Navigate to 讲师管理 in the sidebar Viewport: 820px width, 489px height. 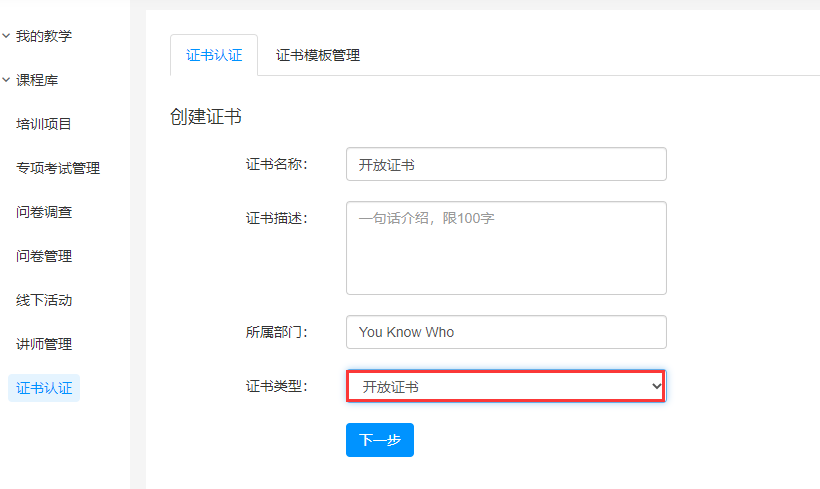click(x=43, y=344)
